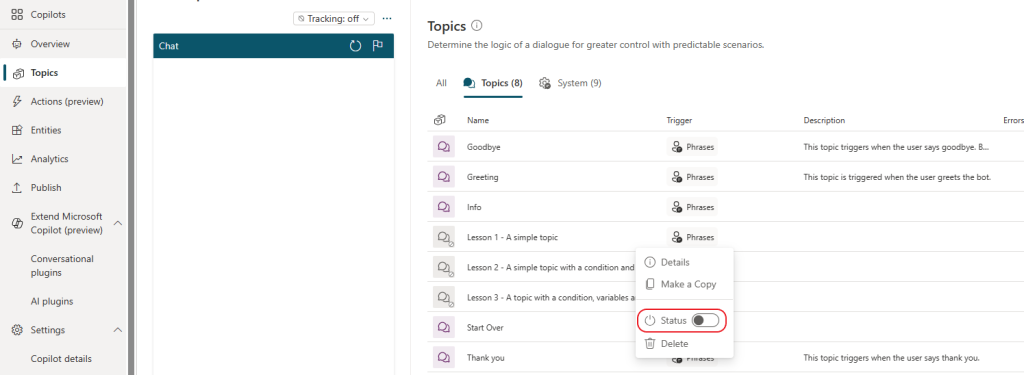Open Settings in sidebar
Image resolution: width=1024 pixels, height=375 pixels.
pyautogui.click(x=48, y=330)
